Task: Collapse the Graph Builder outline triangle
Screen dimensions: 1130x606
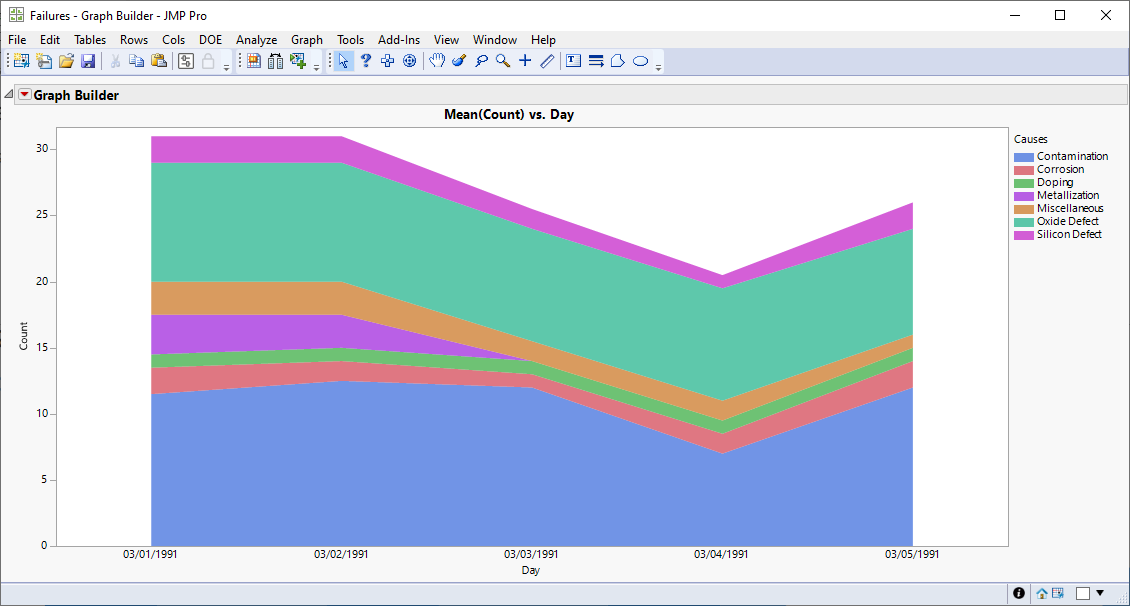Action: coord(8,94)
